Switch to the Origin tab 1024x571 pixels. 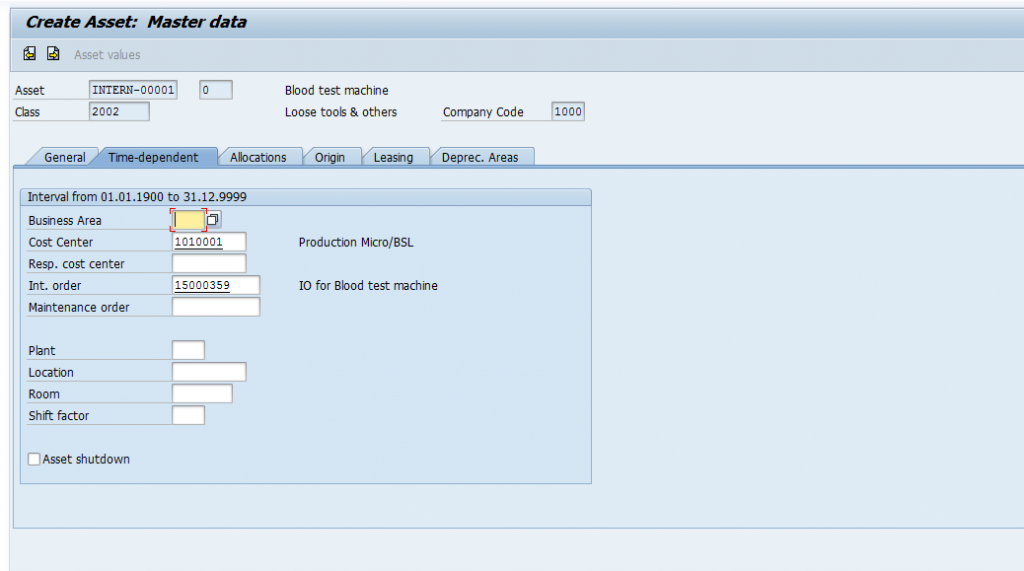click(x=330, y=157)
